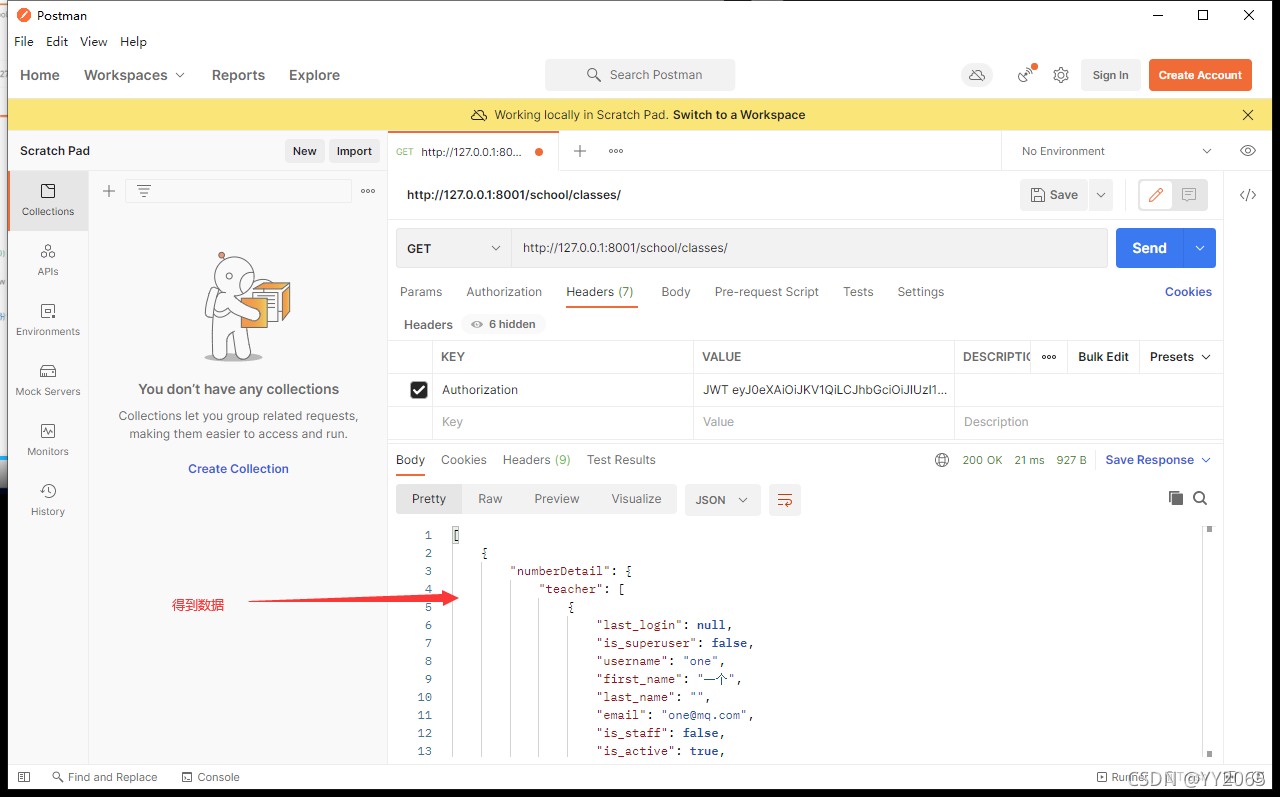Switch to the Params tab
Viewport: 1280px width, 797px height.
tap(421, 292)
